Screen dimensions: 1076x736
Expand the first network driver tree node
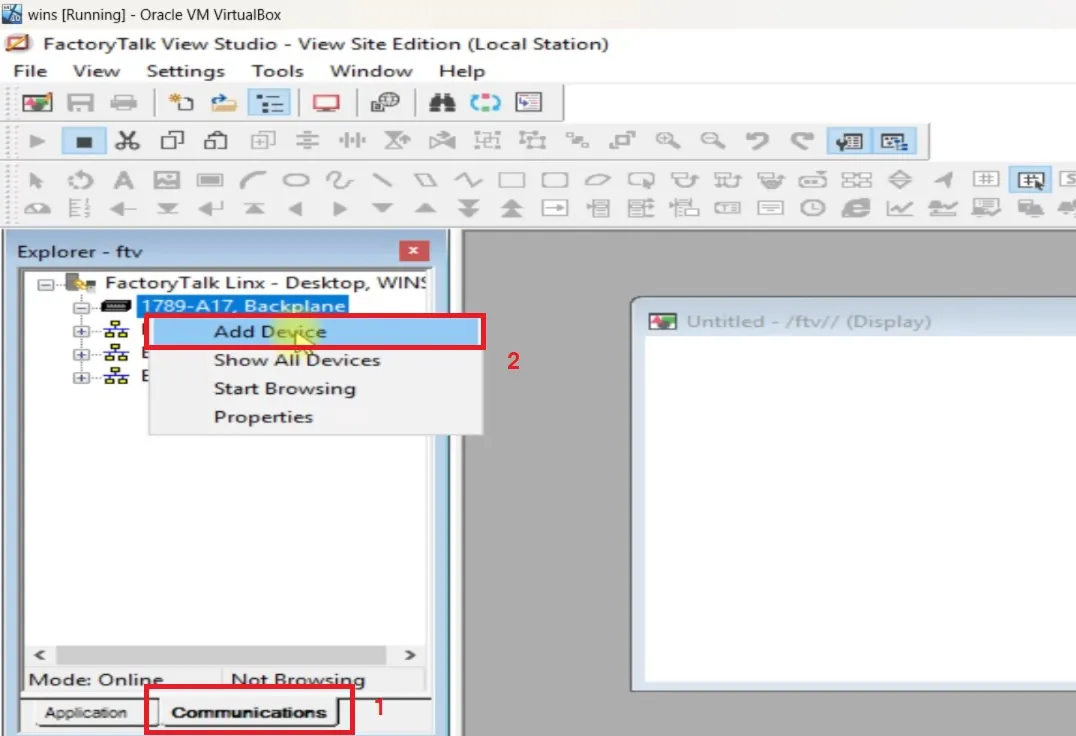82,330
